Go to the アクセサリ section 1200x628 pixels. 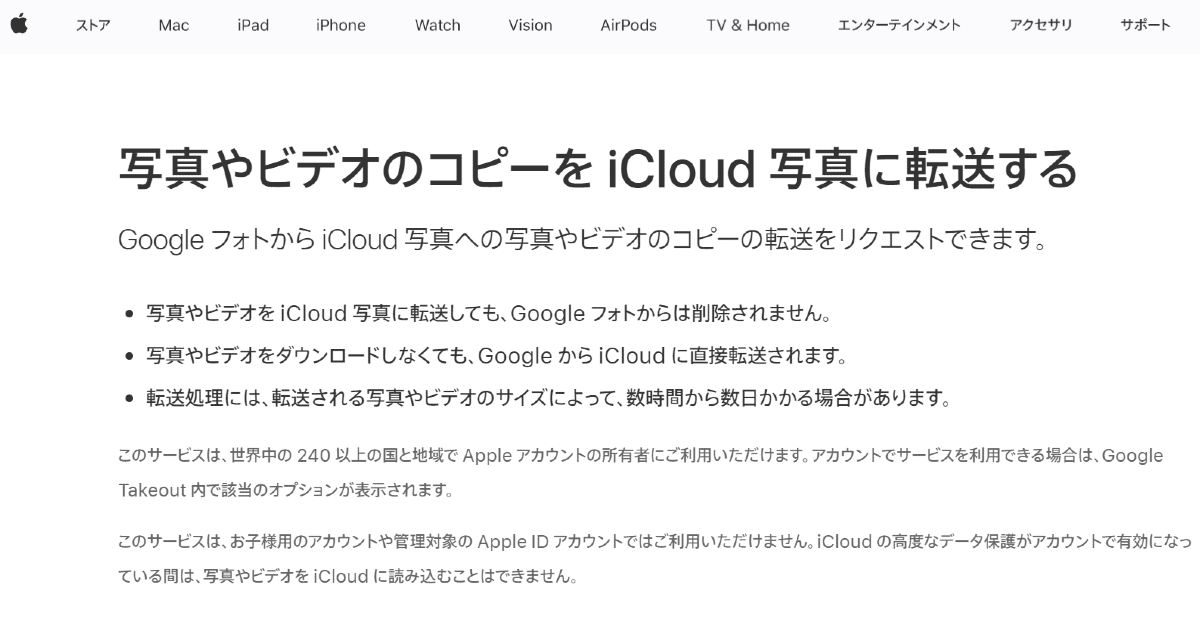pos(1040,25)
